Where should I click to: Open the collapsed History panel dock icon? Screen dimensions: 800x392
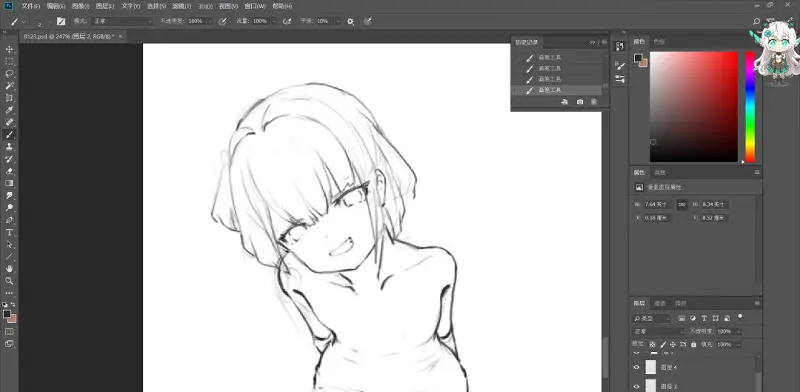[619, 46]
